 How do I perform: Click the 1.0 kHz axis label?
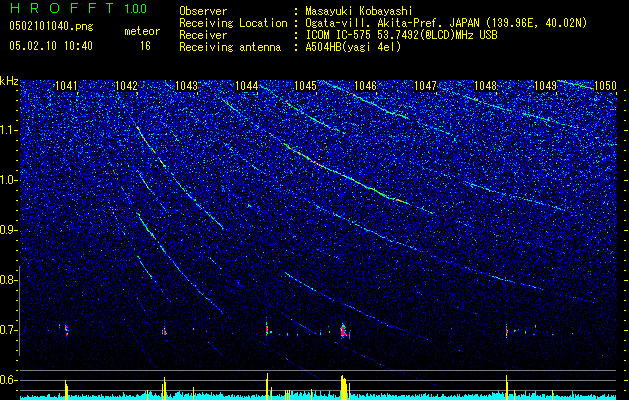click(x=9, y=180)
